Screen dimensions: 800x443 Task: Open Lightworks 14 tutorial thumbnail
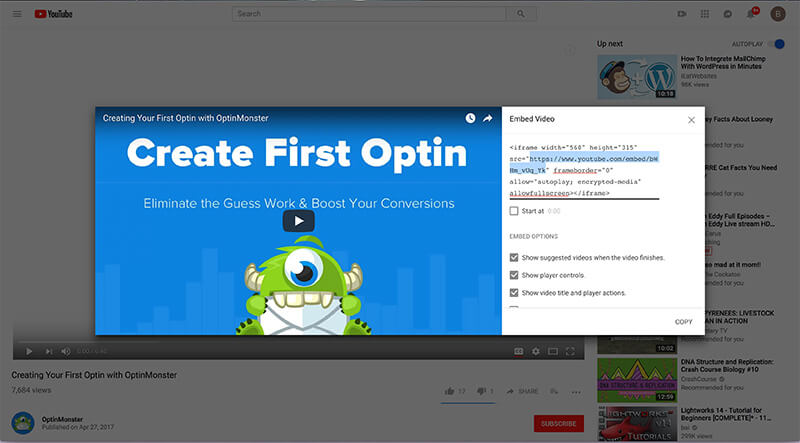(x=637, y=424)
